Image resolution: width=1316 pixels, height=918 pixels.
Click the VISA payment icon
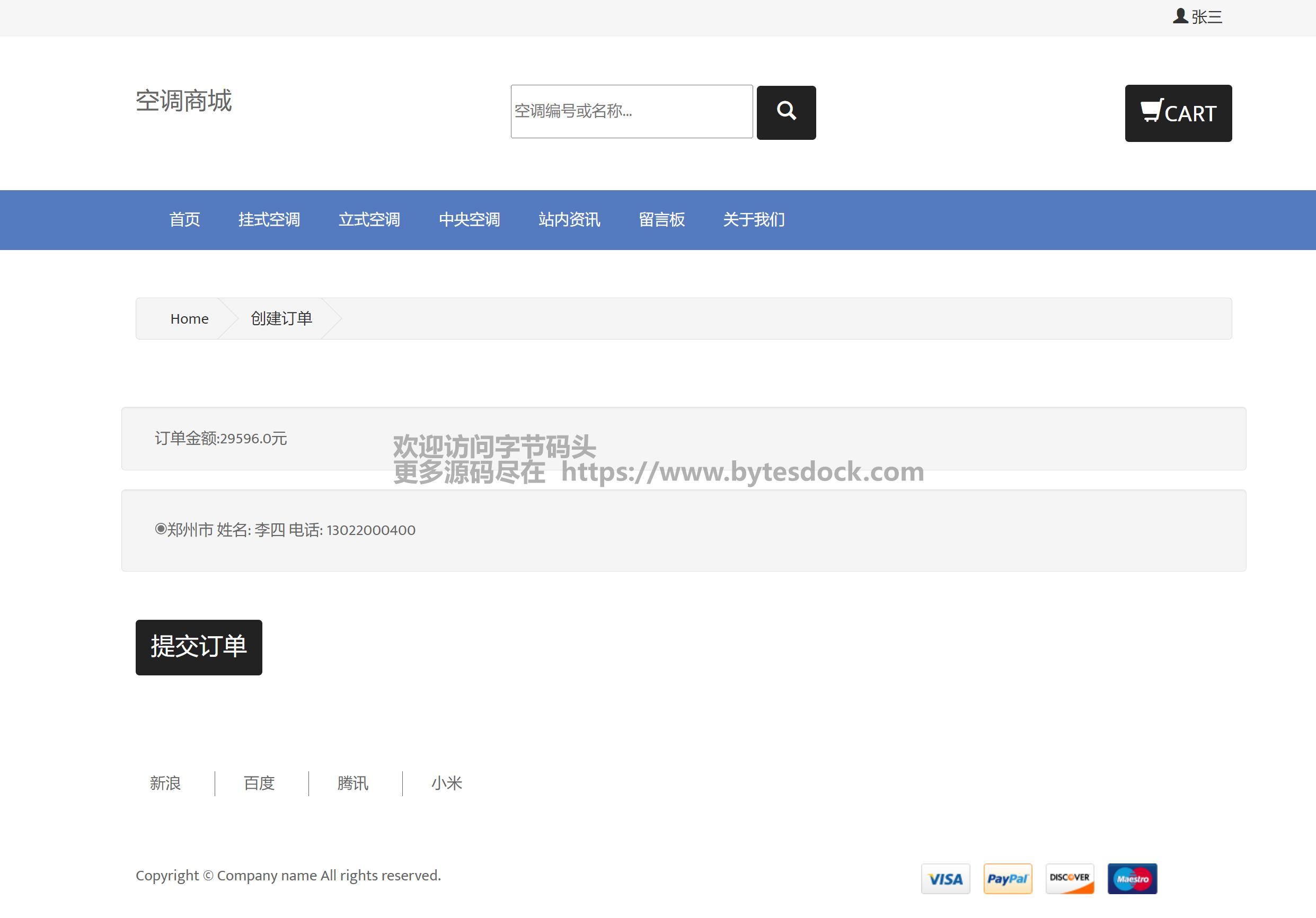[945, 878]
